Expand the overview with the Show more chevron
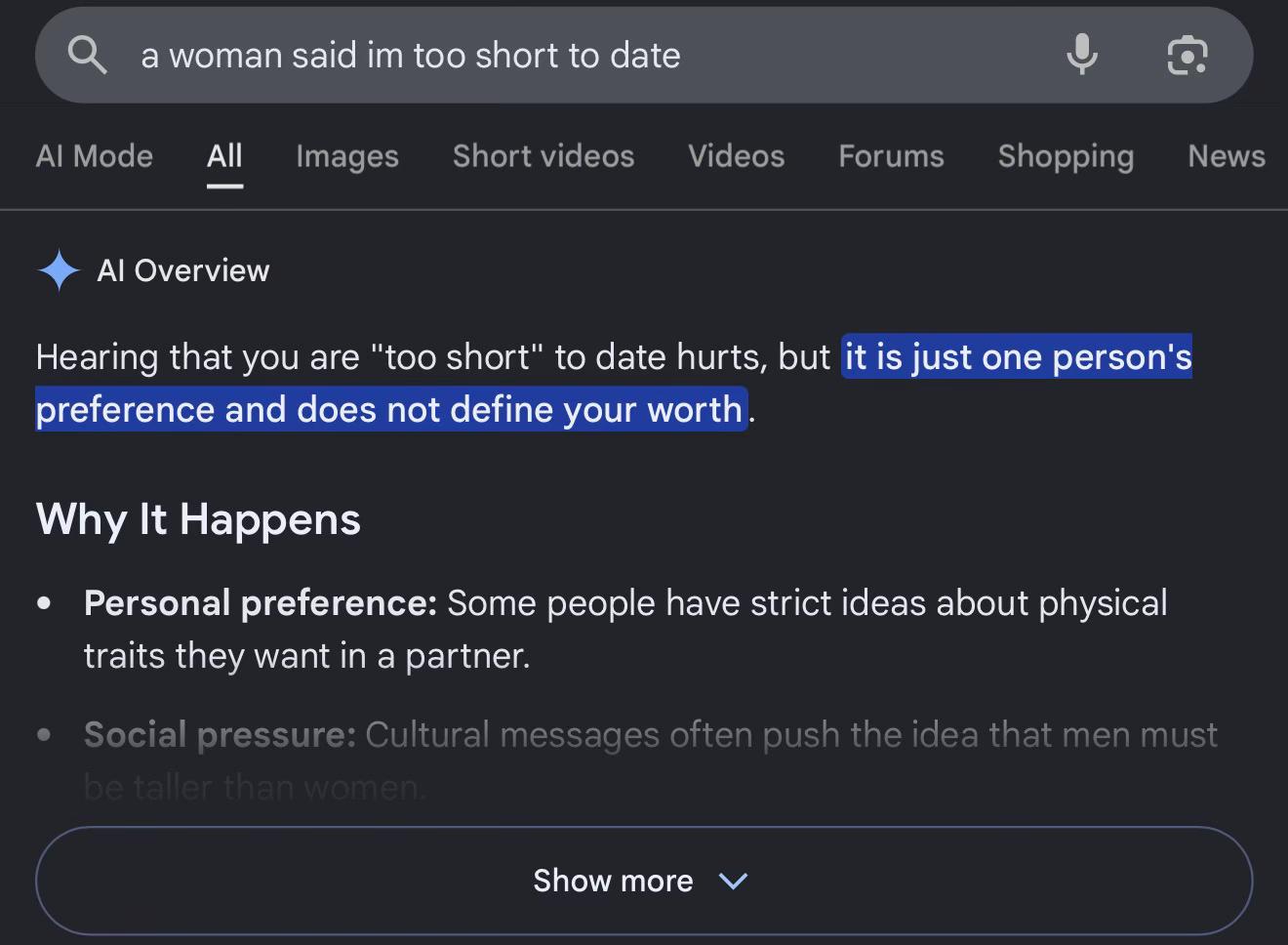 tap(733, 881)
